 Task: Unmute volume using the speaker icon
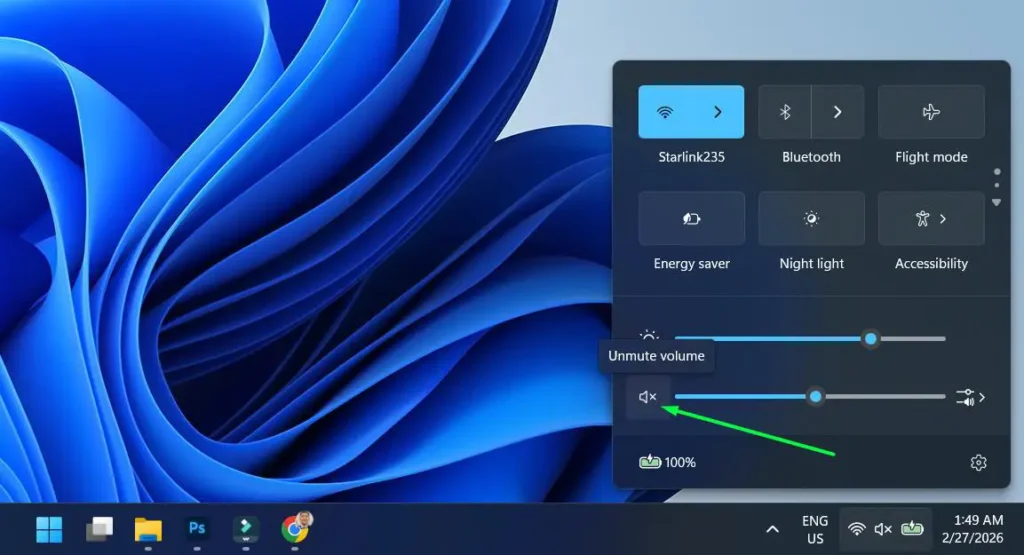648,397
